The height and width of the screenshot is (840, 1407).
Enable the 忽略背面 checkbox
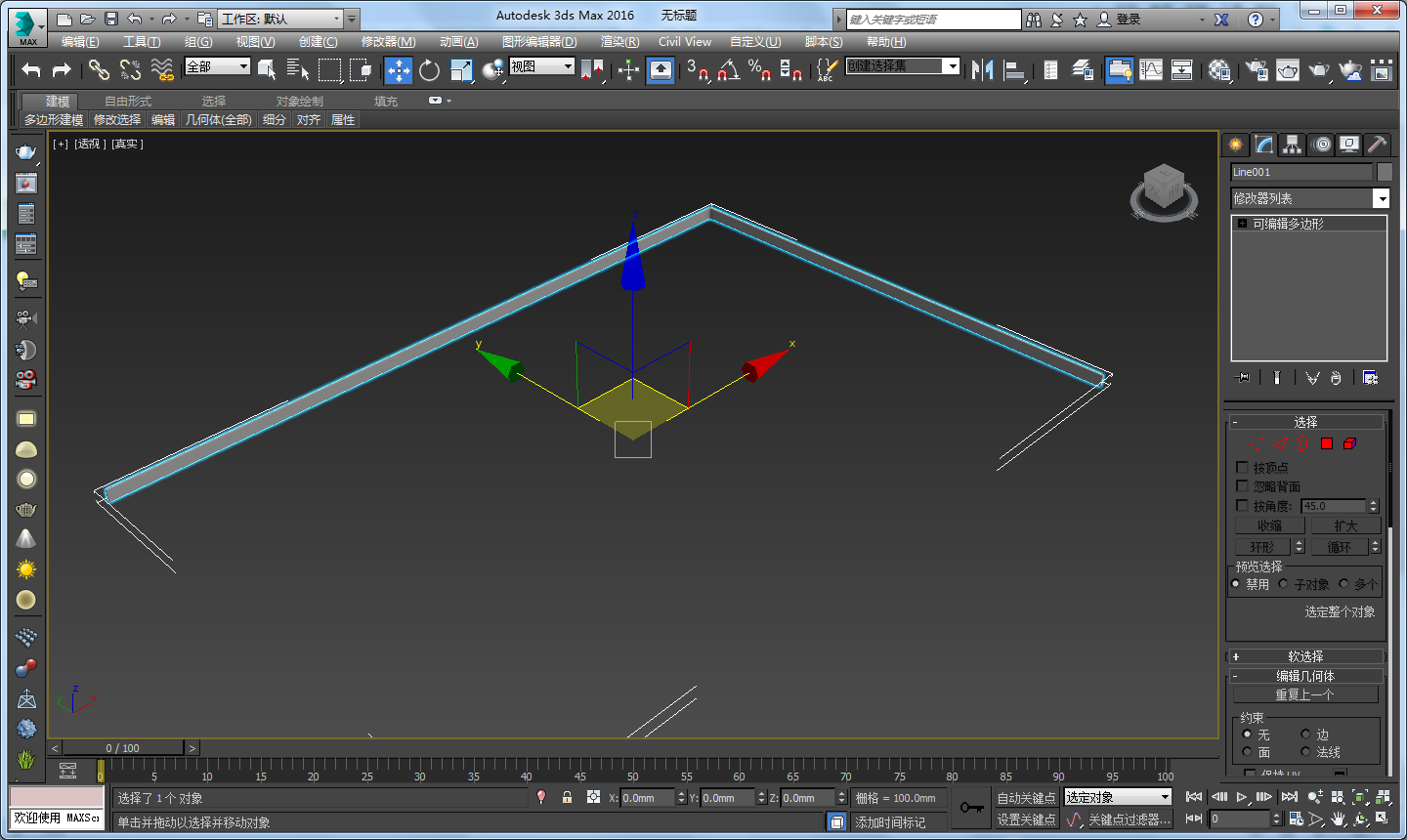click(1243, 485)
